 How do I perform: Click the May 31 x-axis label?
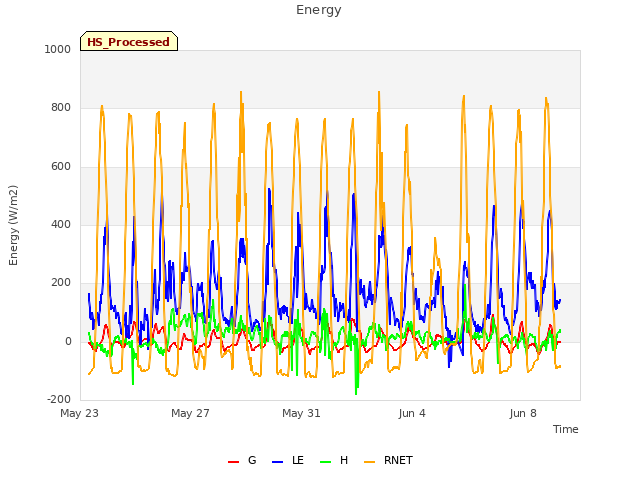301,413
